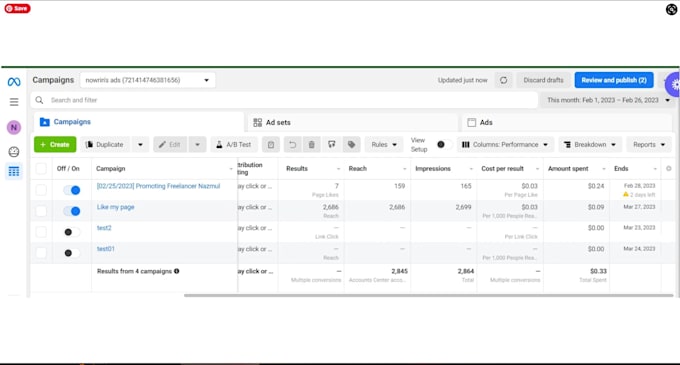Click the tag label icon
Viewport: 680px width, 365px height.
click(x=351, y=145)
